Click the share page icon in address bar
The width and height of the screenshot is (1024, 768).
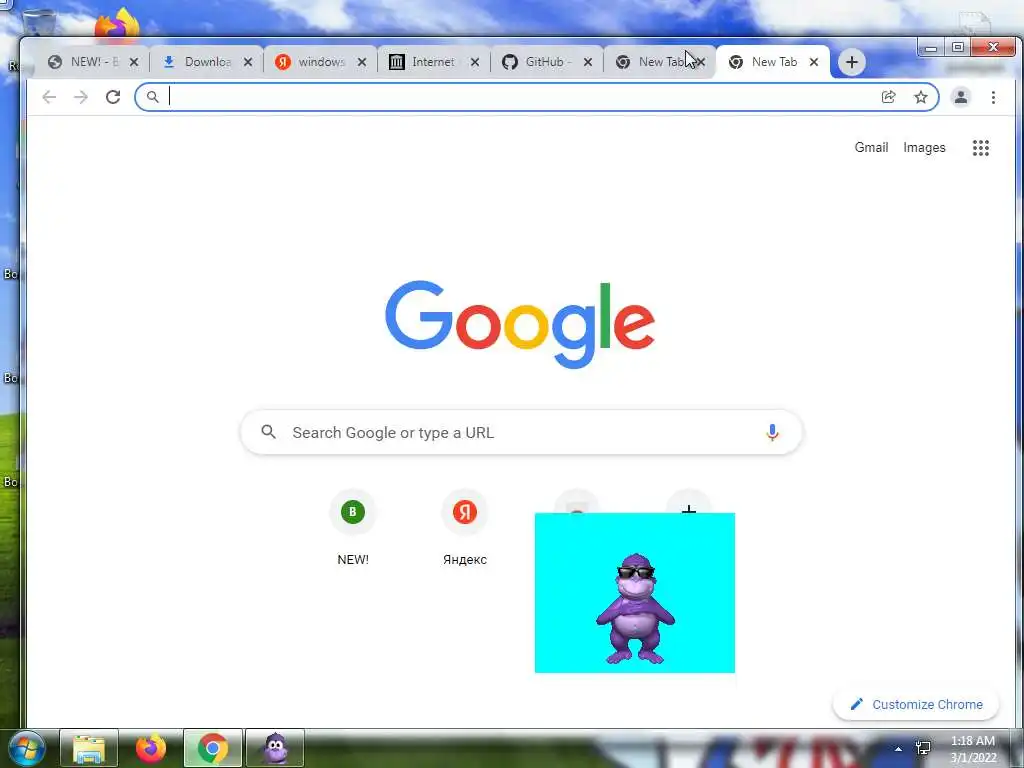[888, 97]
